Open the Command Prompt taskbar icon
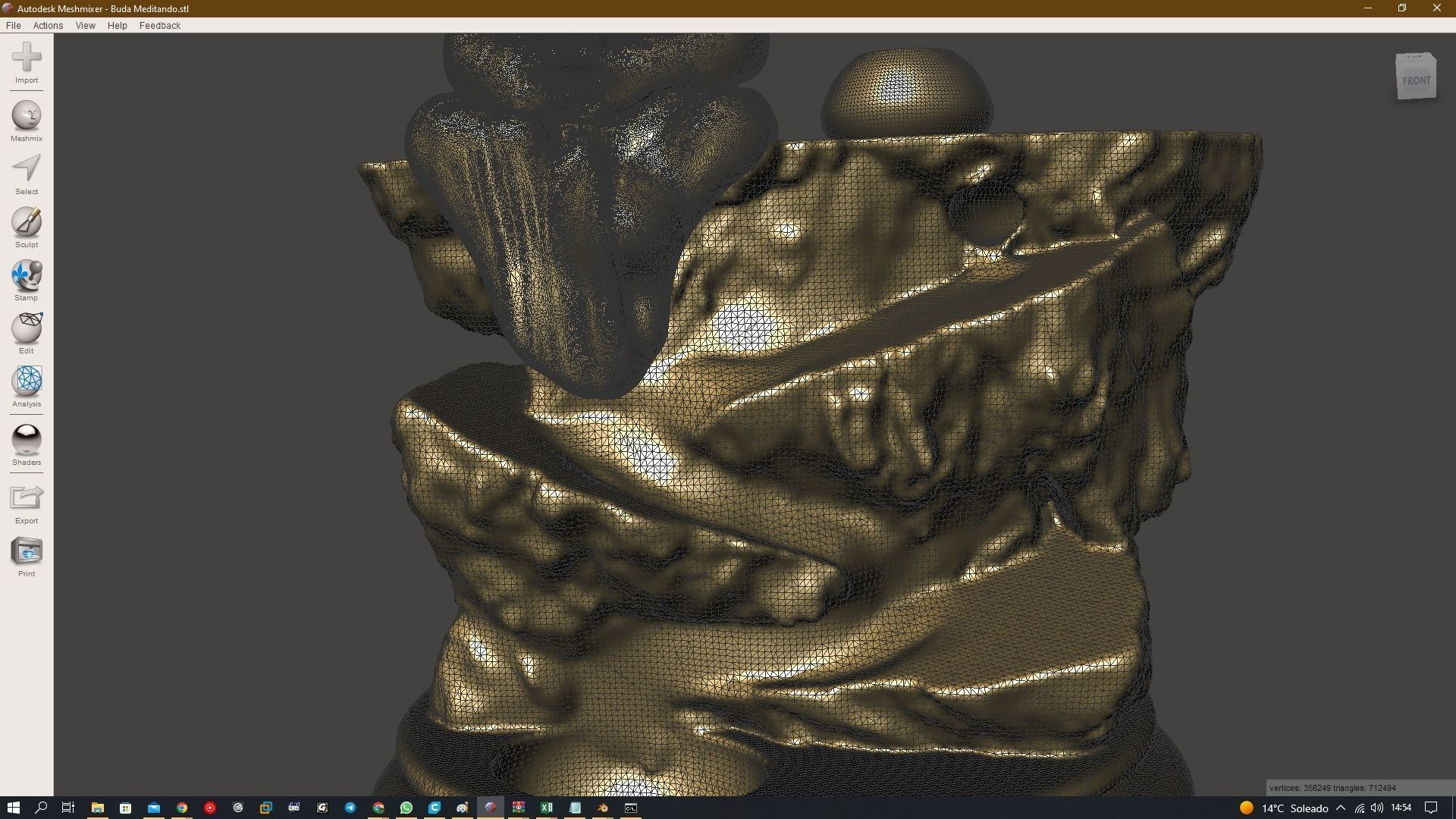1456x819 pixels. [630, 808]
